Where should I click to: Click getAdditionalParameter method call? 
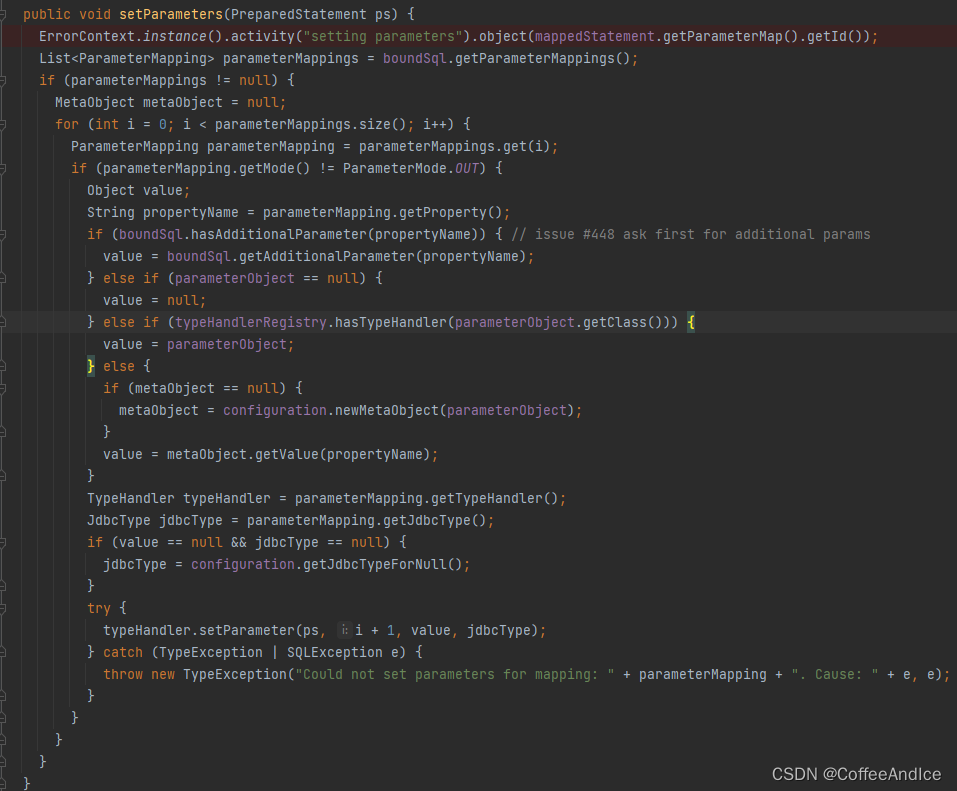point(326,256)
